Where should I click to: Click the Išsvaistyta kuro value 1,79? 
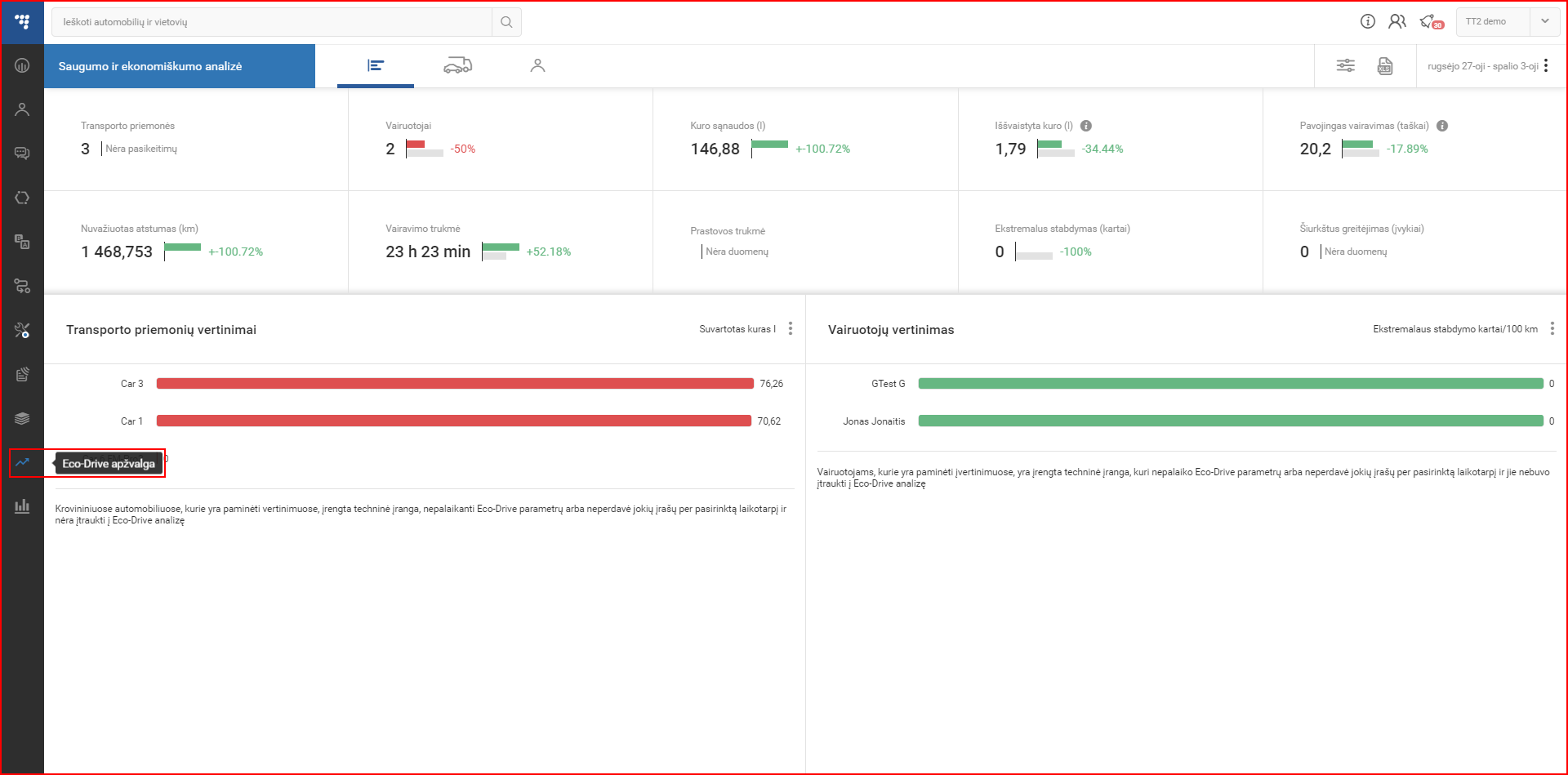tap(1010, 149)
